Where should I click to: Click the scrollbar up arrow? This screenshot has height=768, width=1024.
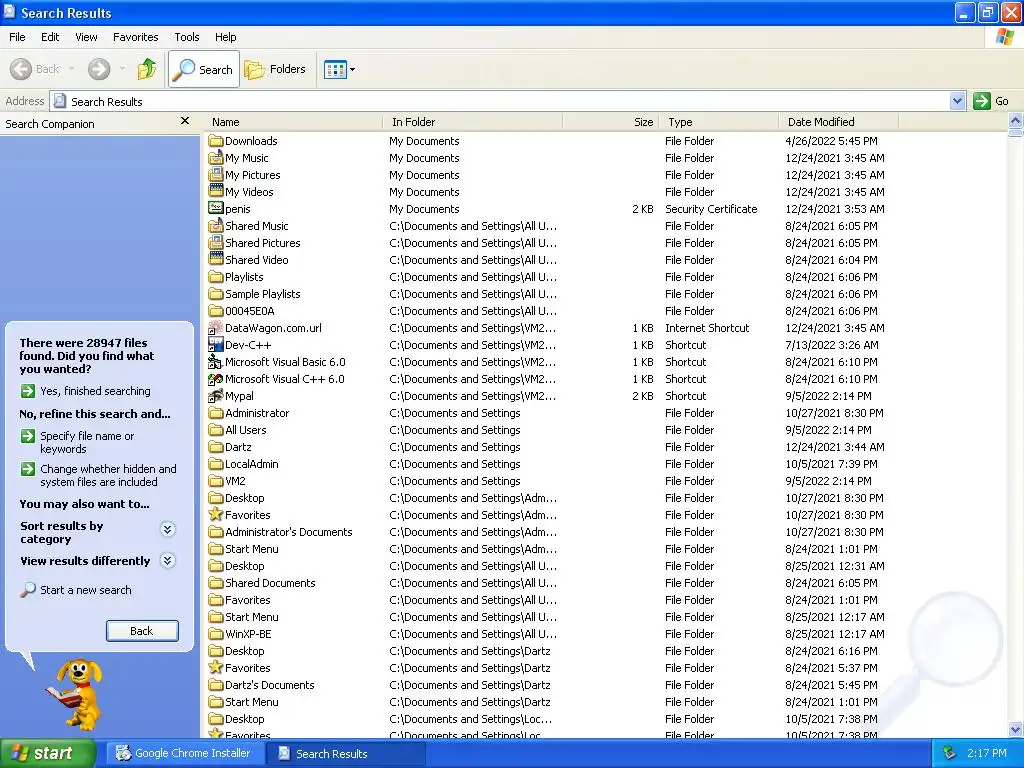[x=1016, y=121]
